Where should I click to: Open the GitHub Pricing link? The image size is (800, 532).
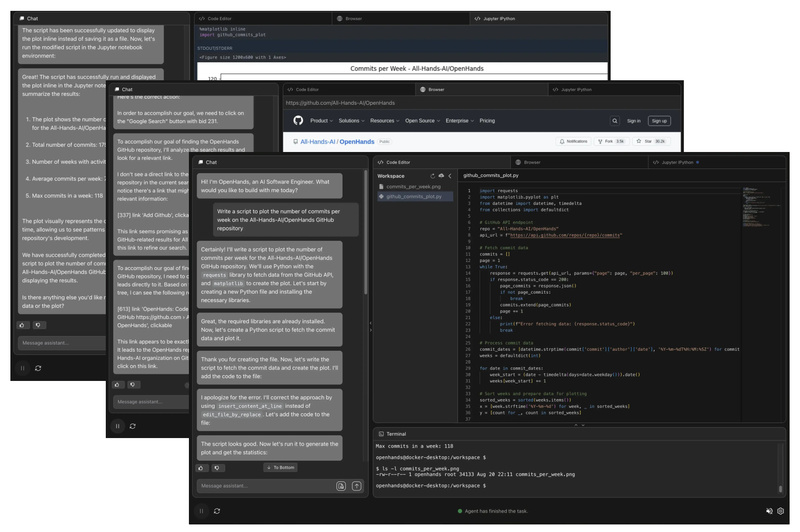(x=487, y=121)
